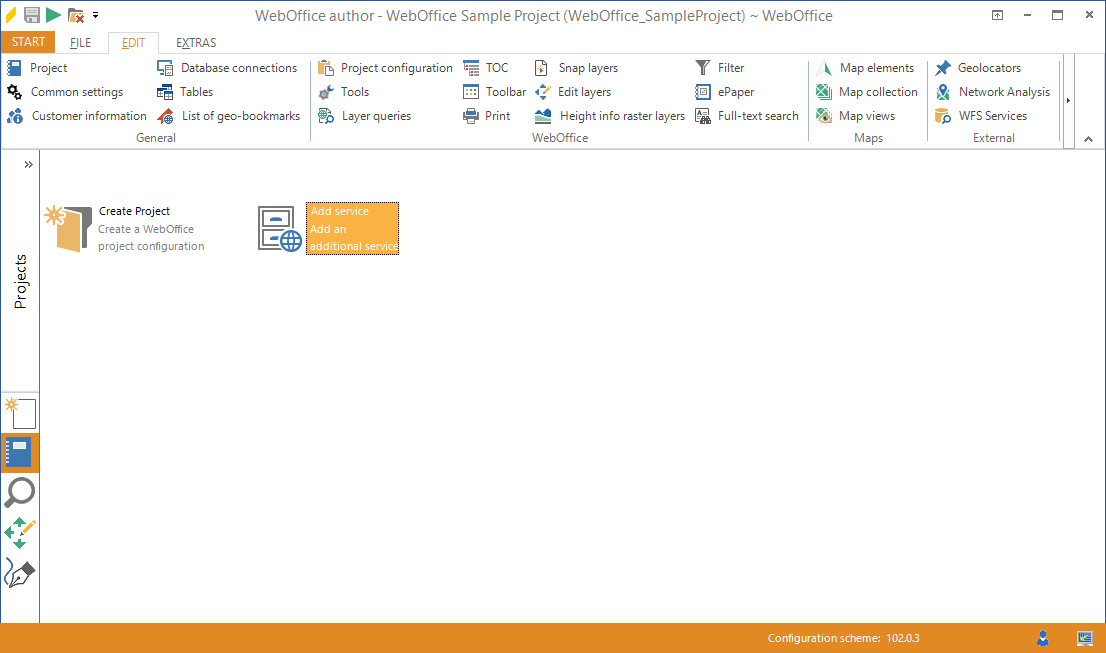Click the green run arrow in title bar
The image size is (1106, 653).
coord(53,15)
